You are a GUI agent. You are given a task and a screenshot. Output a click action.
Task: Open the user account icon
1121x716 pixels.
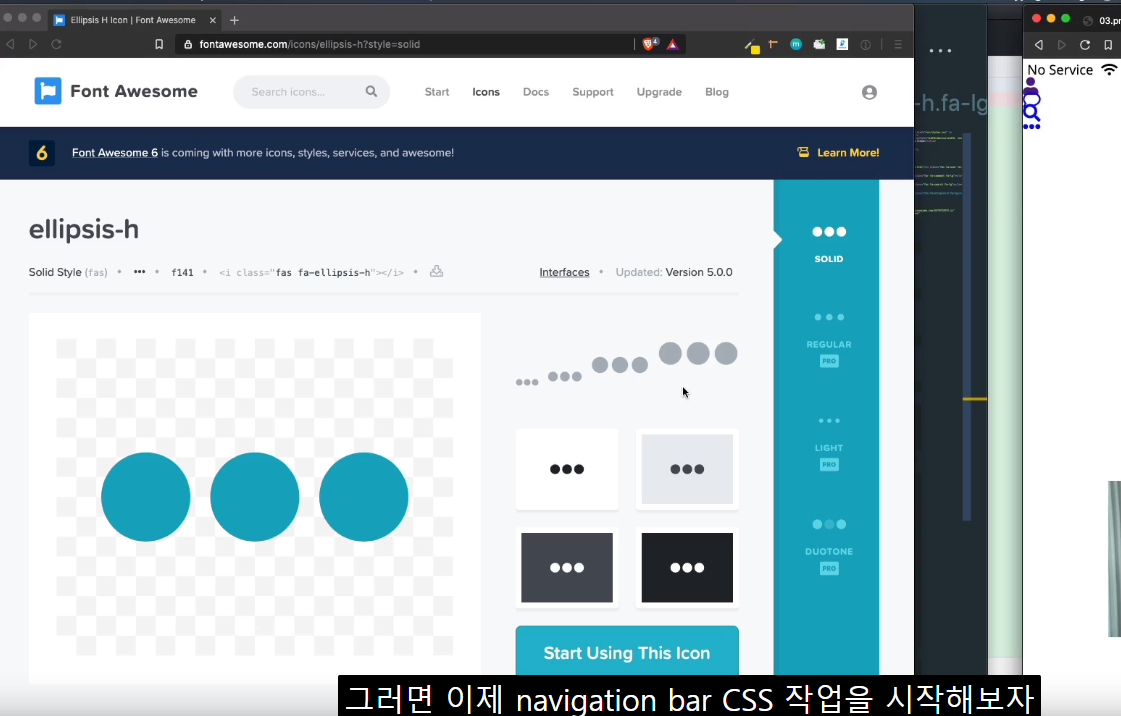point(869,92)
